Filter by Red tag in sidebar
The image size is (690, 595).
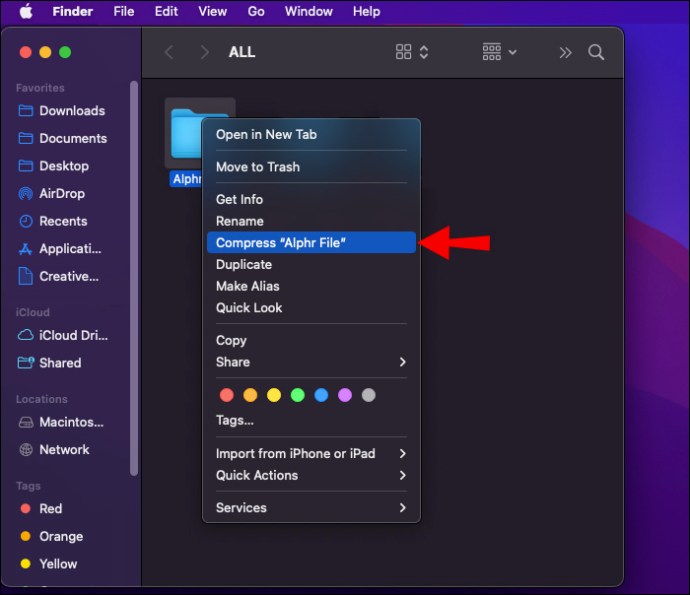click(41, 509)
